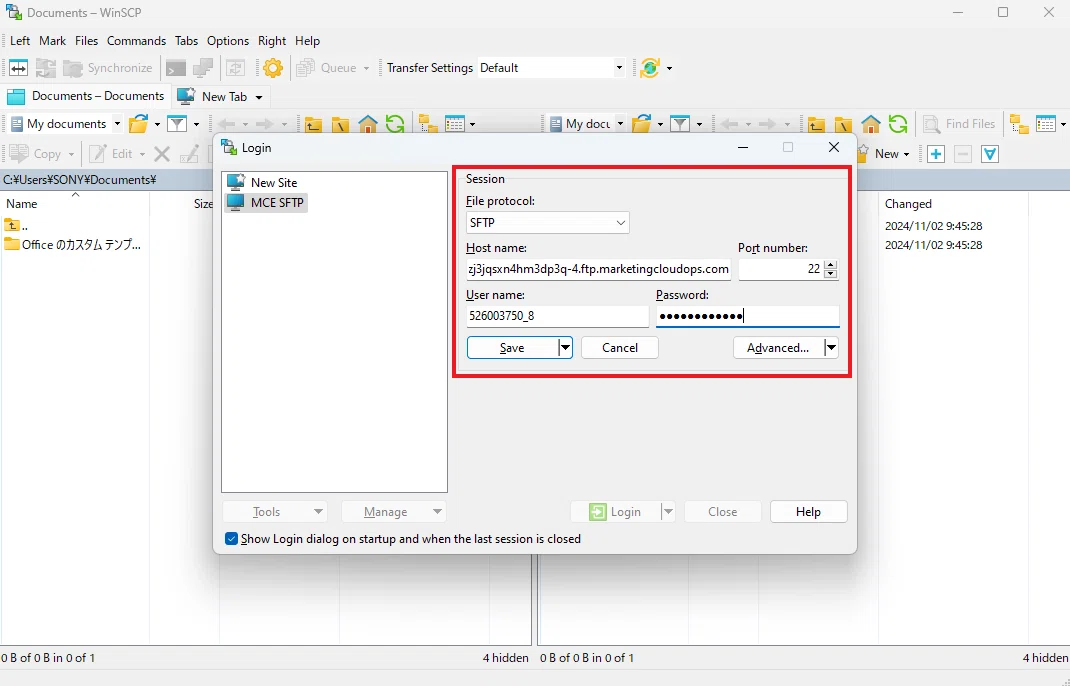The width and height of the screenshot is (1070, 686).
Task: Open the left panel filter funnel icon
Action: pyautogui.click(x=177, y=124)
